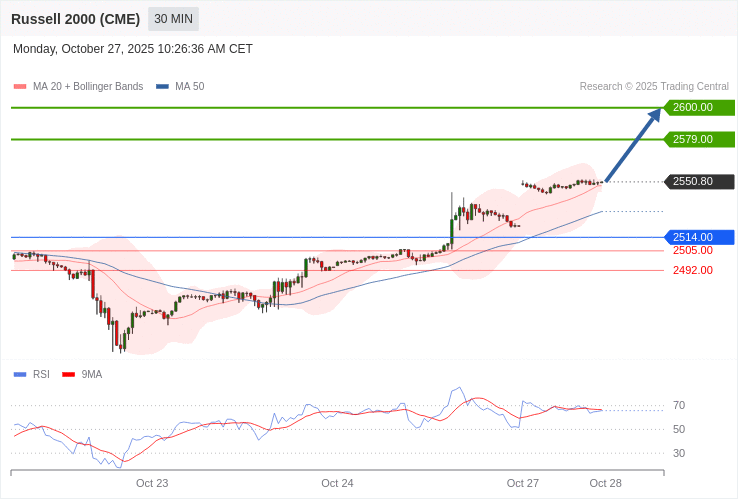Click the Research © 2025 Trading Central credit
The image size is (738, 500).
click(654, 87)
